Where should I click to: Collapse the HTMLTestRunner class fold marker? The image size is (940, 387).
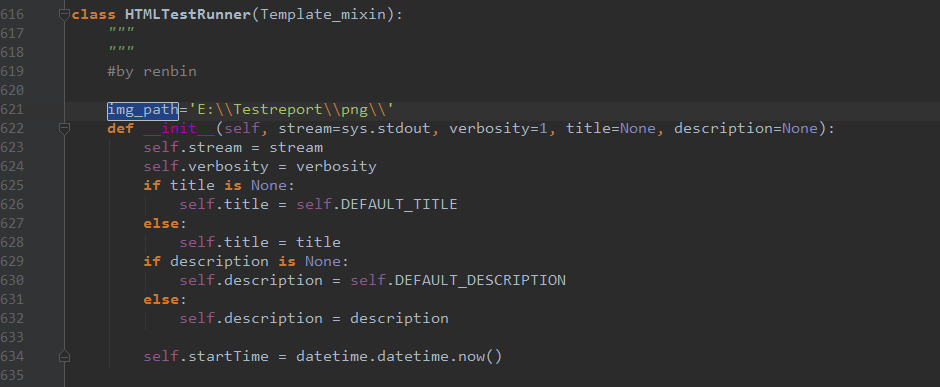64,16
